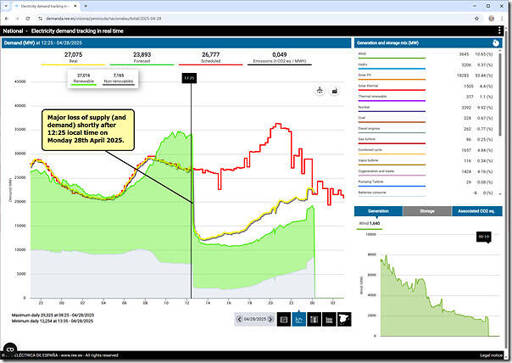The height and width of the screenshot is (363, 512).
Task: Click the factory icon above the chart
Action: [335, 91]
